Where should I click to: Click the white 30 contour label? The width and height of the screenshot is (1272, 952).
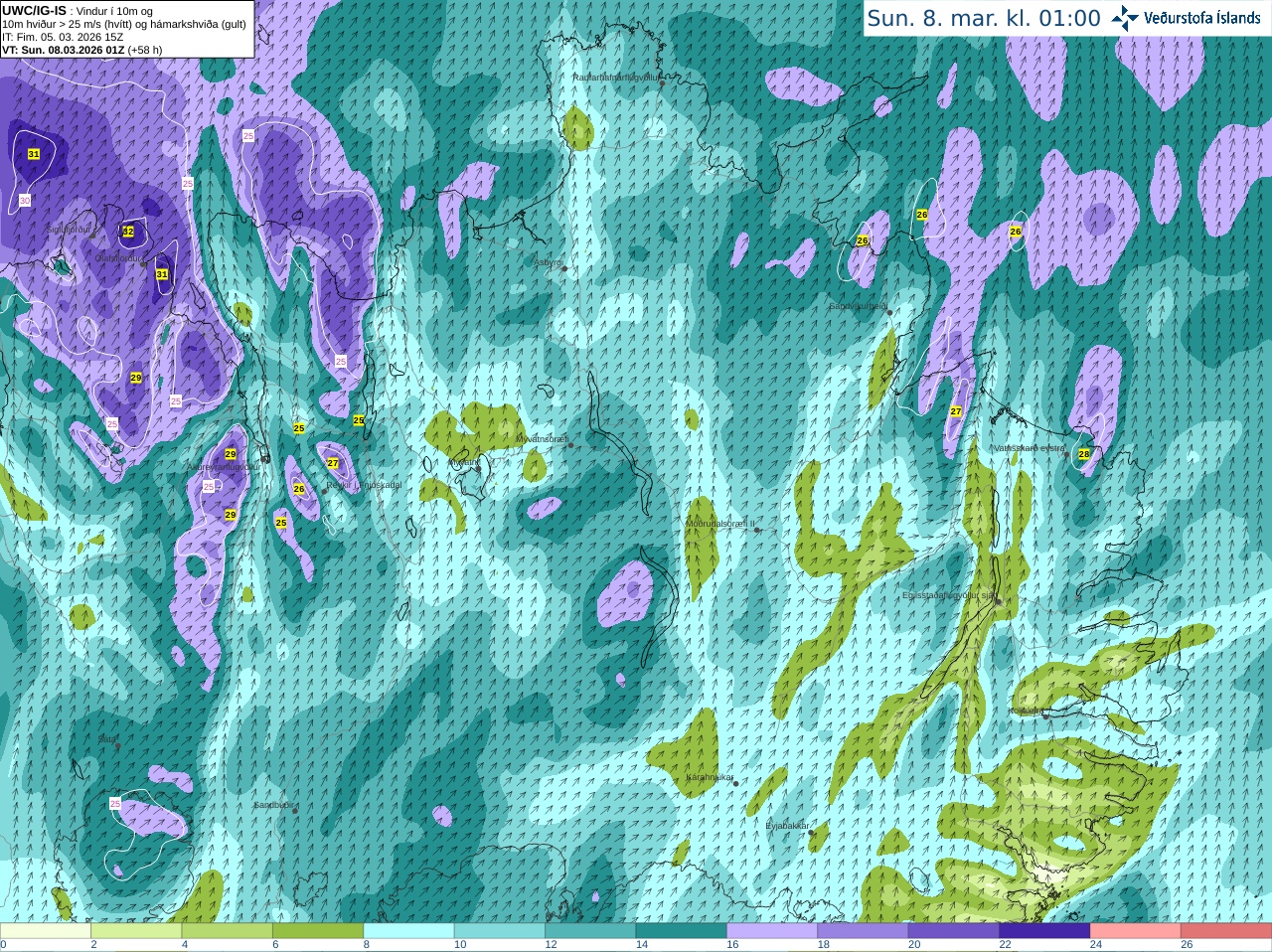(25, 201)
